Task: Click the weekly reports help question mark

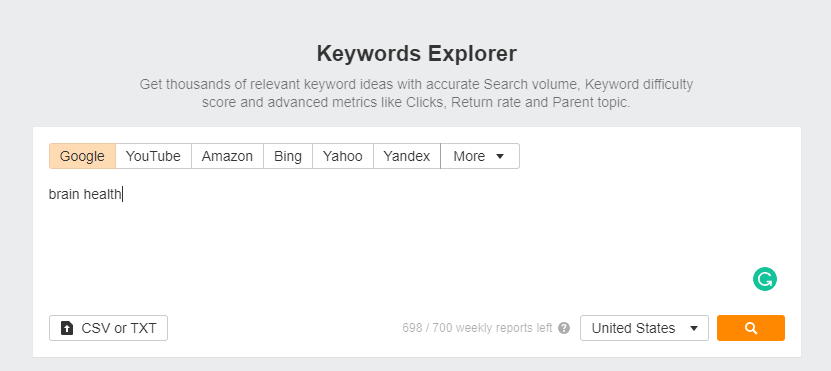Action: (564, 328)
